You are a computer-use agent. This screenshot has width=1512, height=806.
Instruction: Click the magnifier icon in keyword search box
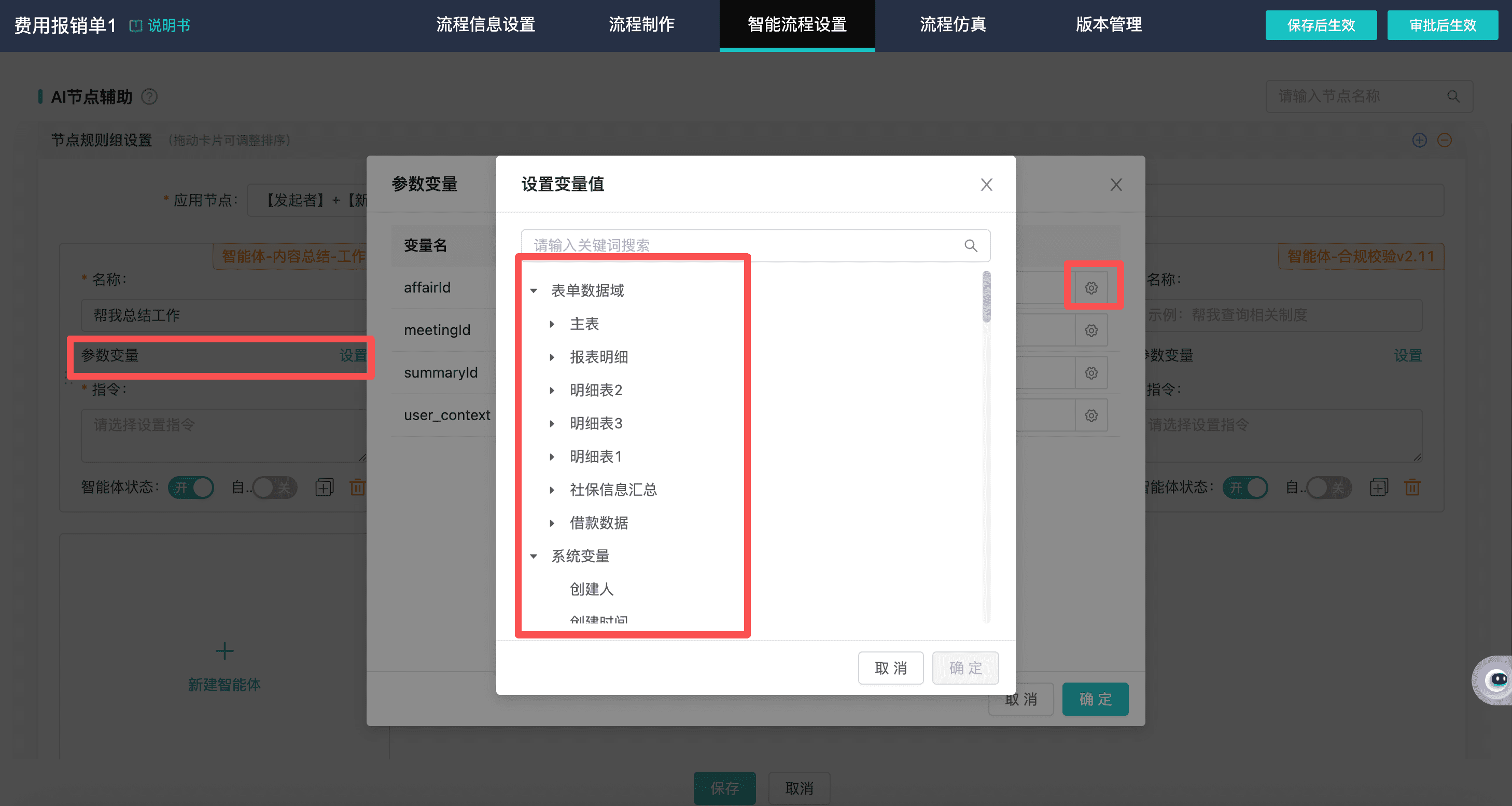click(x=971, y=245)
